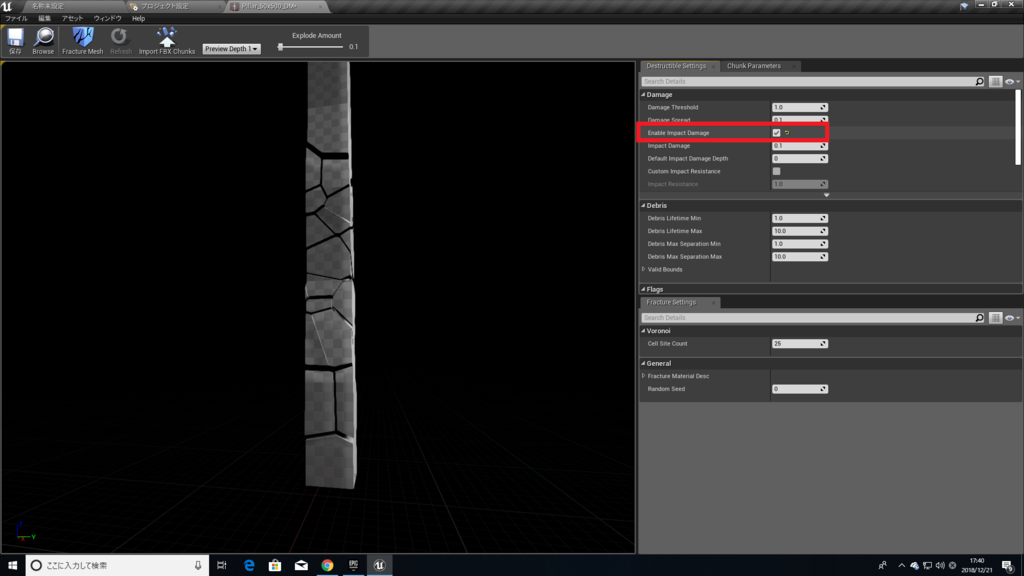Open Browse to find asset in Content Browser
The width and height of the screenshot is (1024, 576).
(x=43, y=40)
